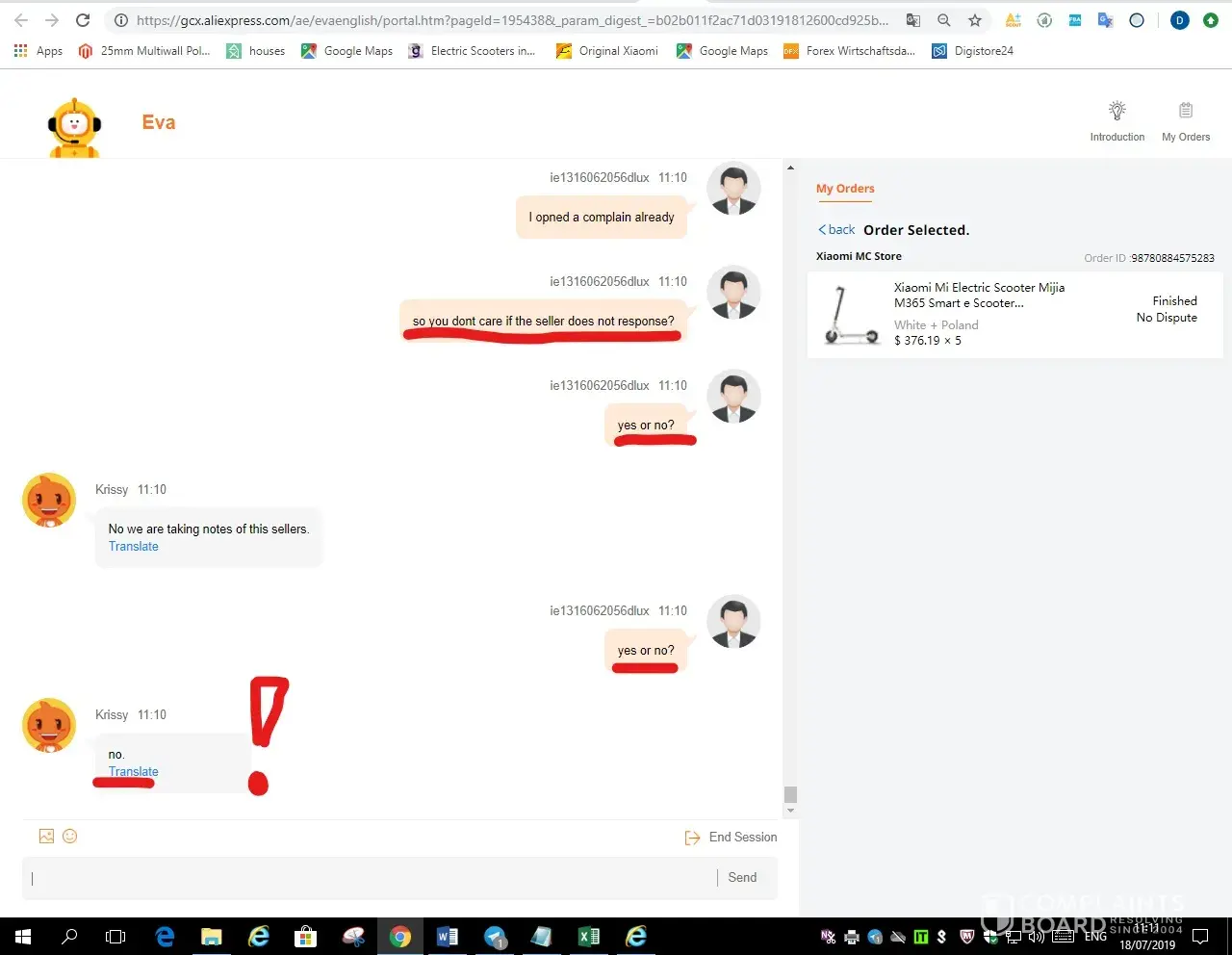End the chat session
1232x955 pixels.
[731, 838]
